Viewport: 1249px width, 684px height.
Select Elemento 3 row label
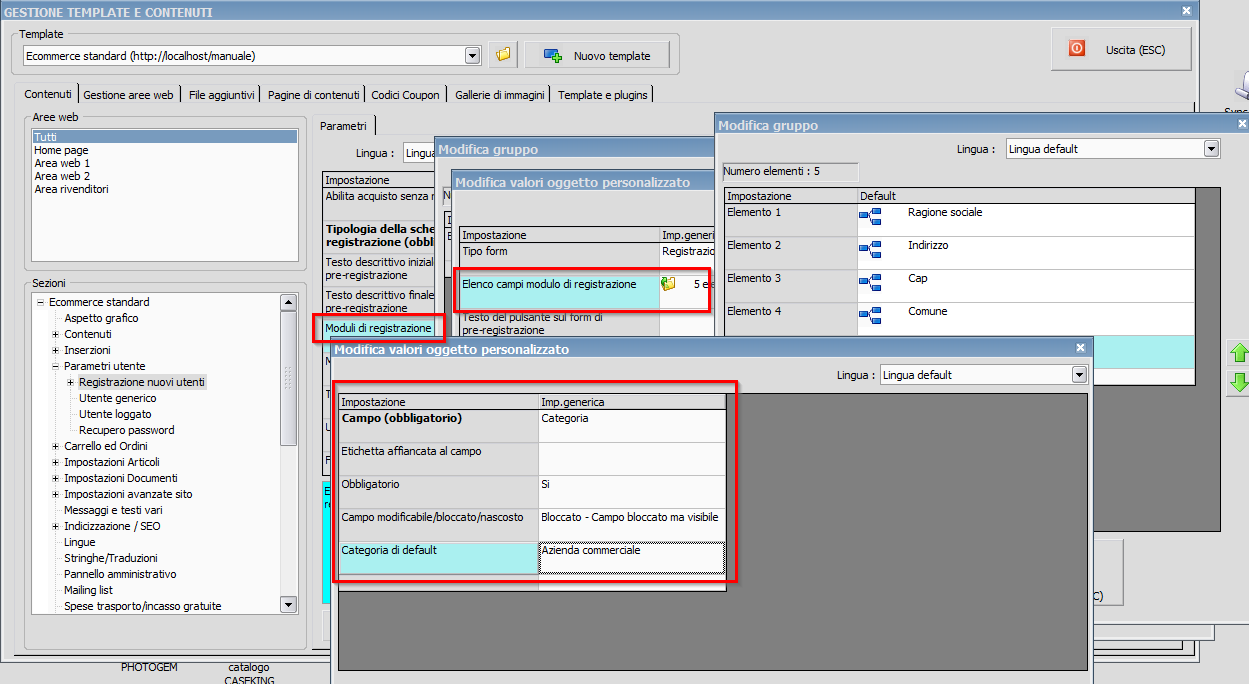pyautogui.click(x=790, y=285)
